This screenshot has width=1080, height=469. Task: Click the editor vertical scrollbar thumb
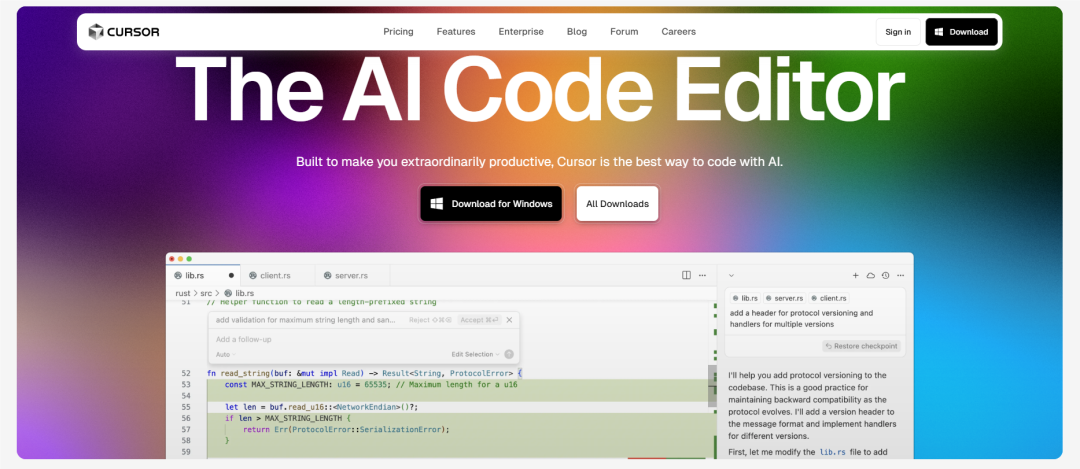click(x=712, y=386)
